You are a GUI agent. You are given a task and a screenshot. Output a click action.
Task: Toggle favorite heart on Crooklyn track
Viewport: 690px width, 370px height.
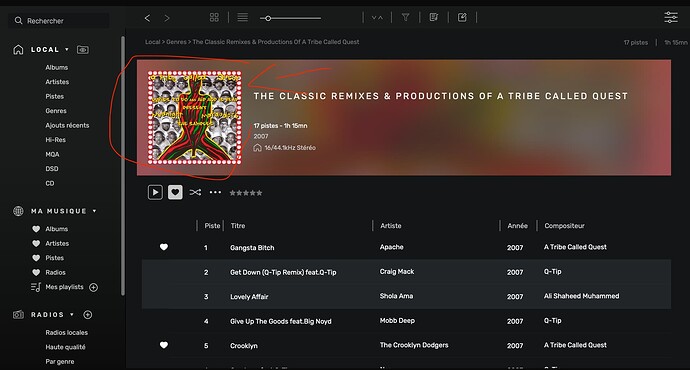coord(164,345)
